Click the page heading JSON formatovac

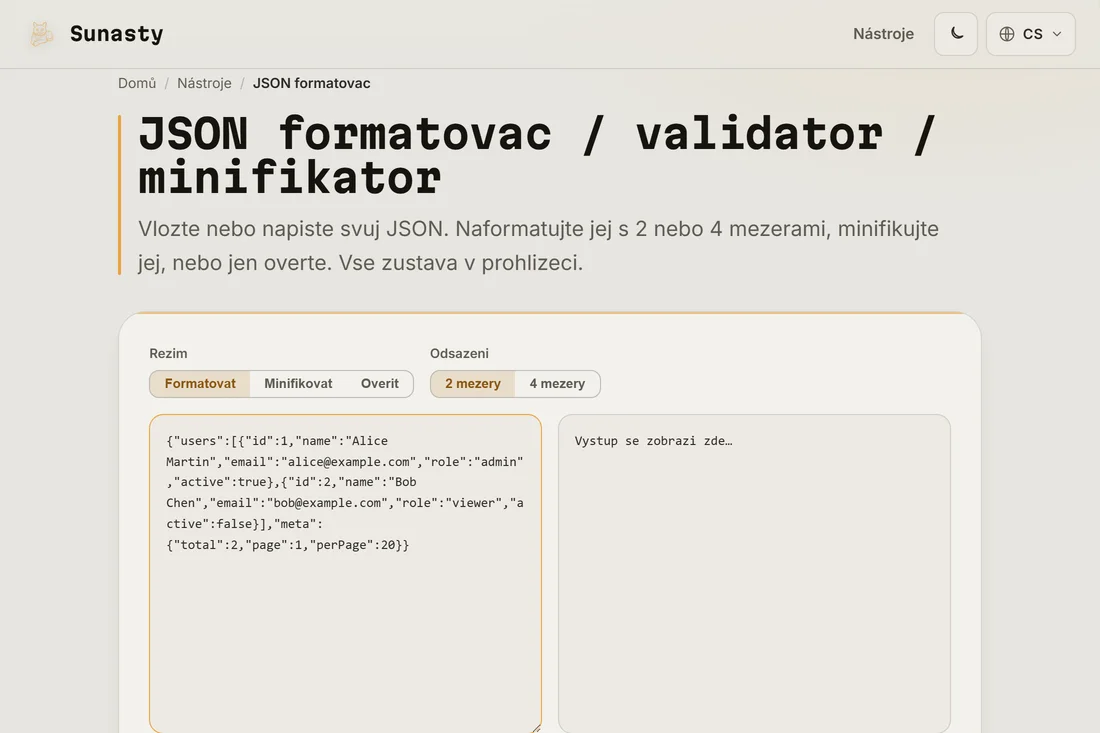point(537,156)
